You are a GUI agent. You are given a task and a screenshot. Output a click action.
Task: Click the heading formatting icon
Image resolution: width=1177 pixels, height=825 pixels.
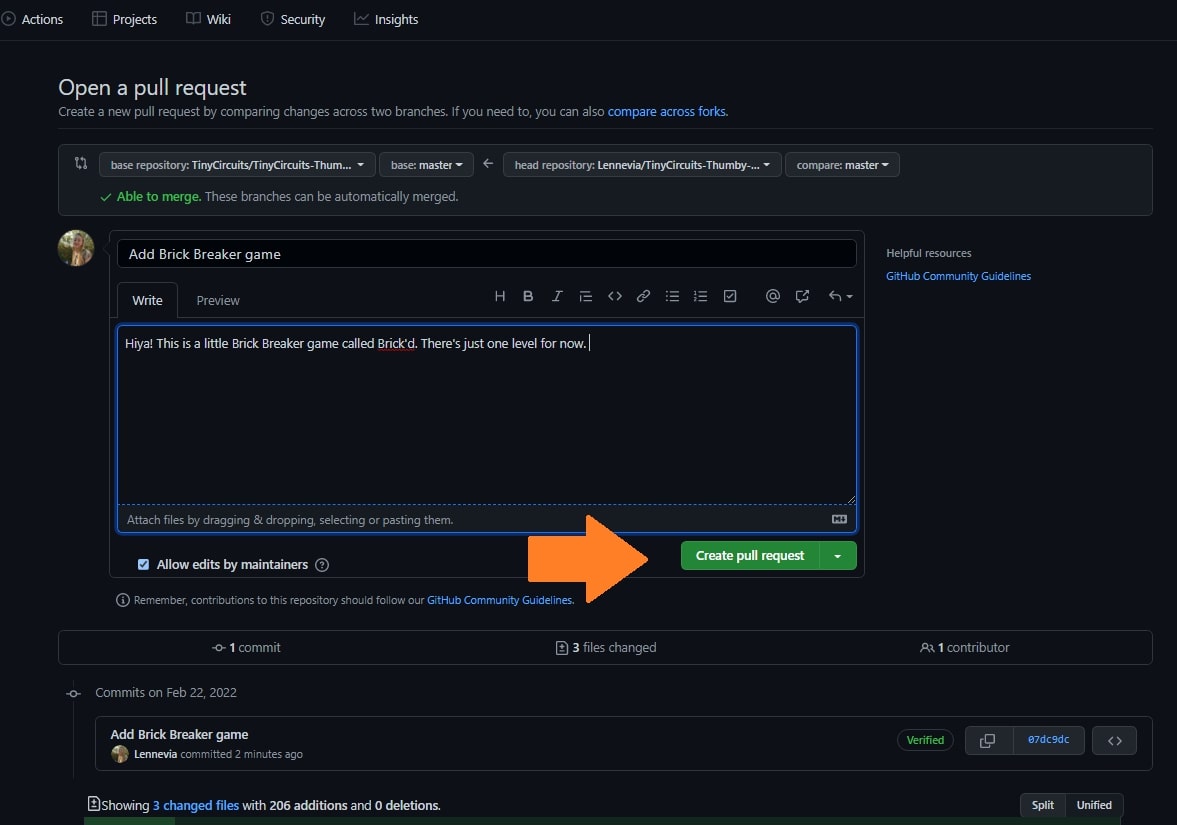pos(500,296)
